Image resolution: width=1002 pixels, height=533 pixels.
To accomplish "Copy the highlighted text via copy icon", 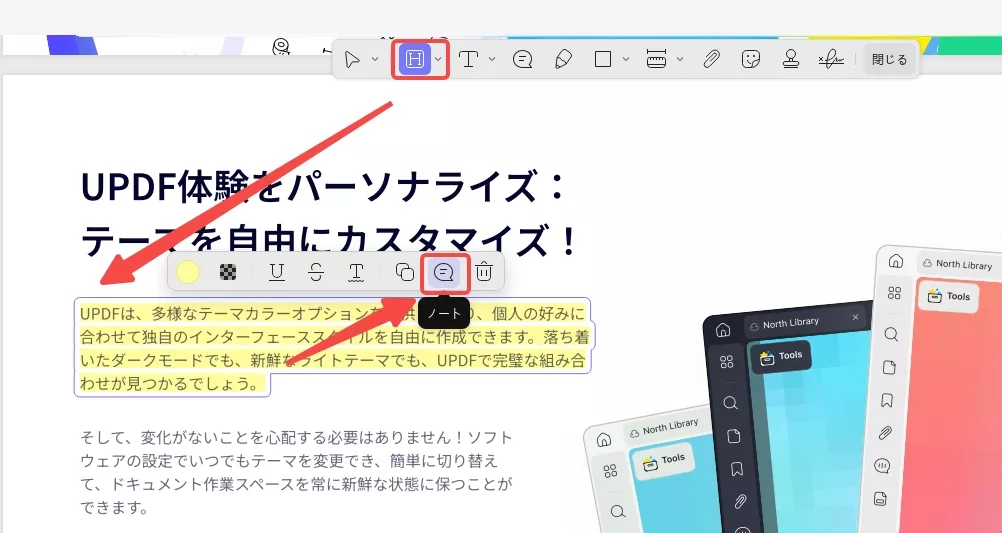I will tap(405, 272).
